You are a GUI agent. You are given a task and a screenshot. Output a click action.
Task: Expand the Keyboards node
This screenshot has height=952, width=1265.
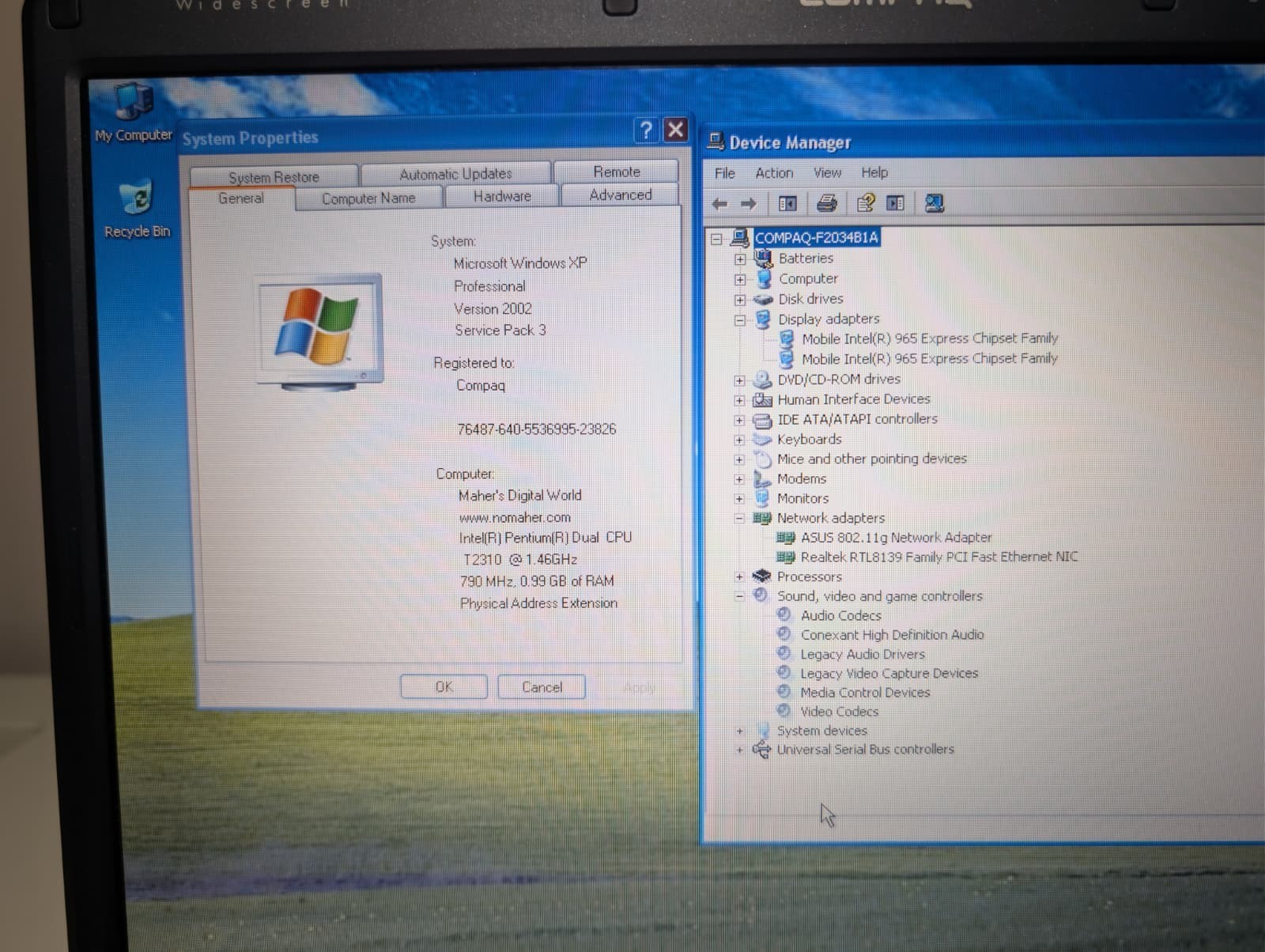[739, 440]
